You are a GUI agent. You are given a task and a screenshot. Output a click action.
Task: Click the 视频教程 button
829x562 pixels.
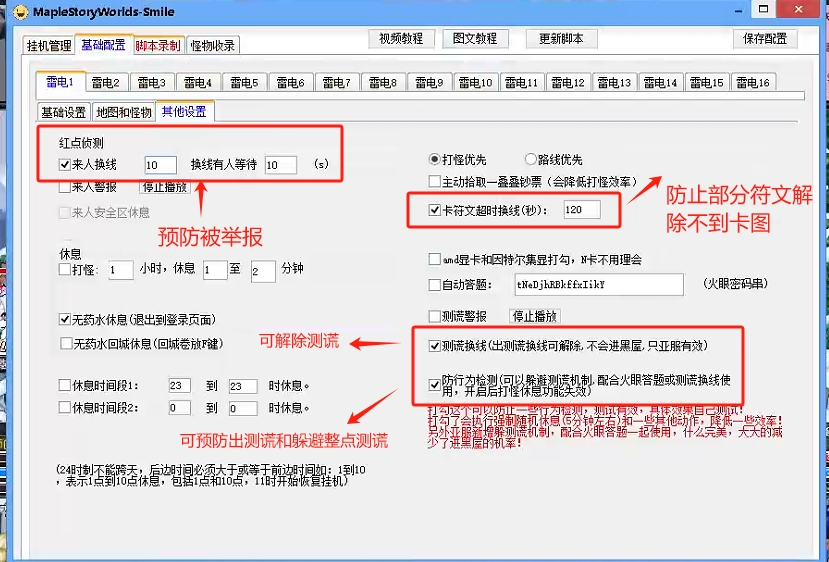[x=401, y=39]
